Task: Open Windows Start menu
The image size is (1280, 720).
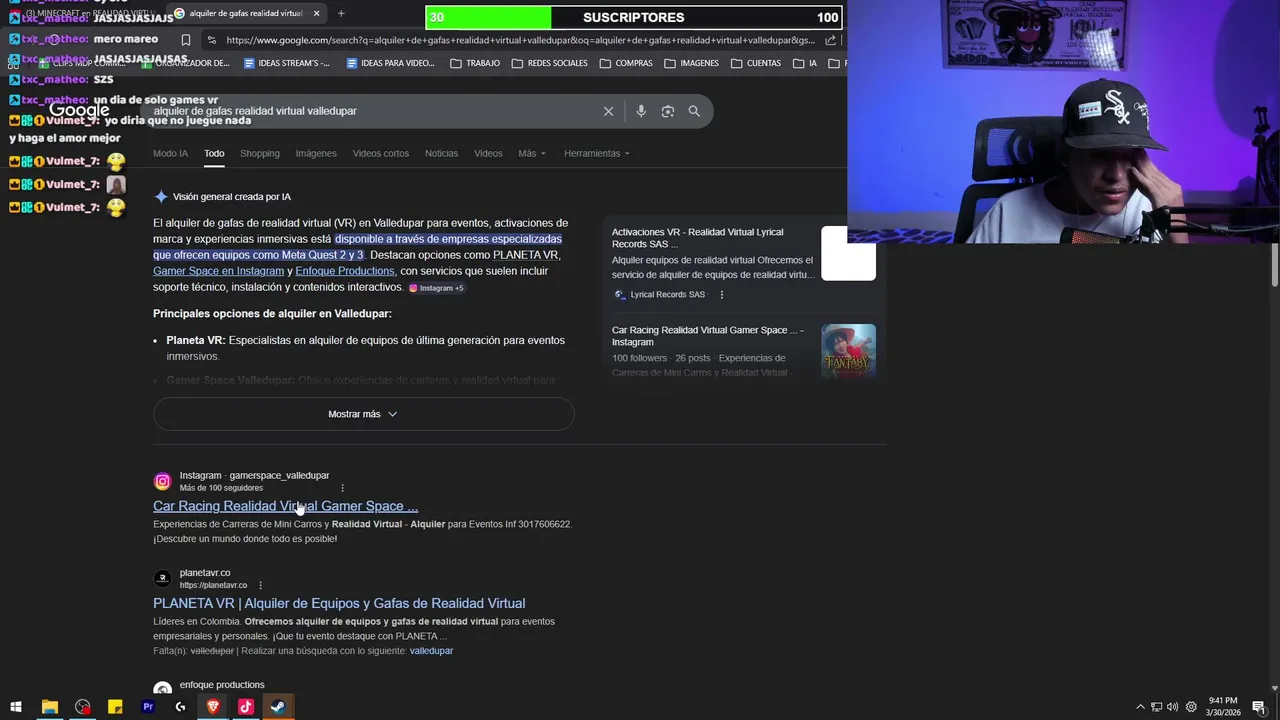Action: point(16,707)
